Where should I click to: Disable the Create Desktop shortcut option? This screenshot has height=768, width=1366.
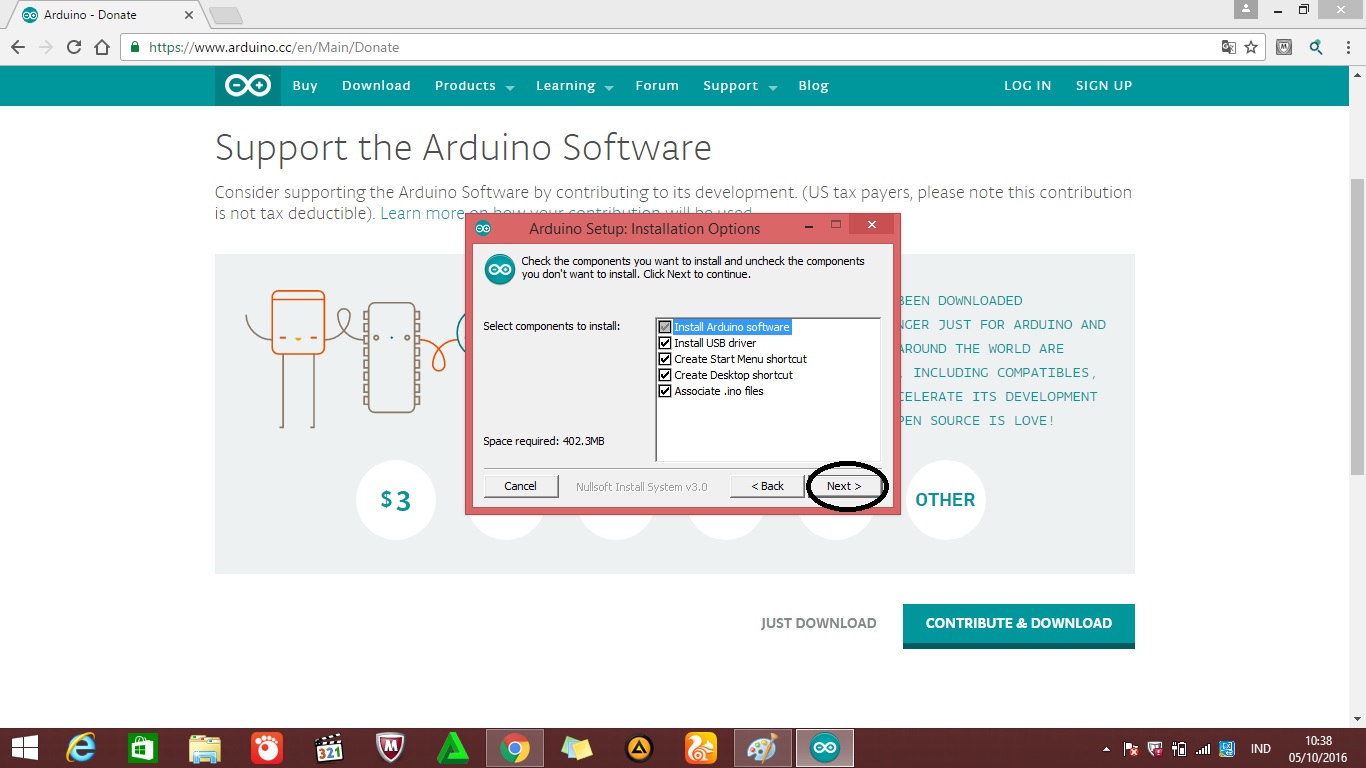click(664, 375)
